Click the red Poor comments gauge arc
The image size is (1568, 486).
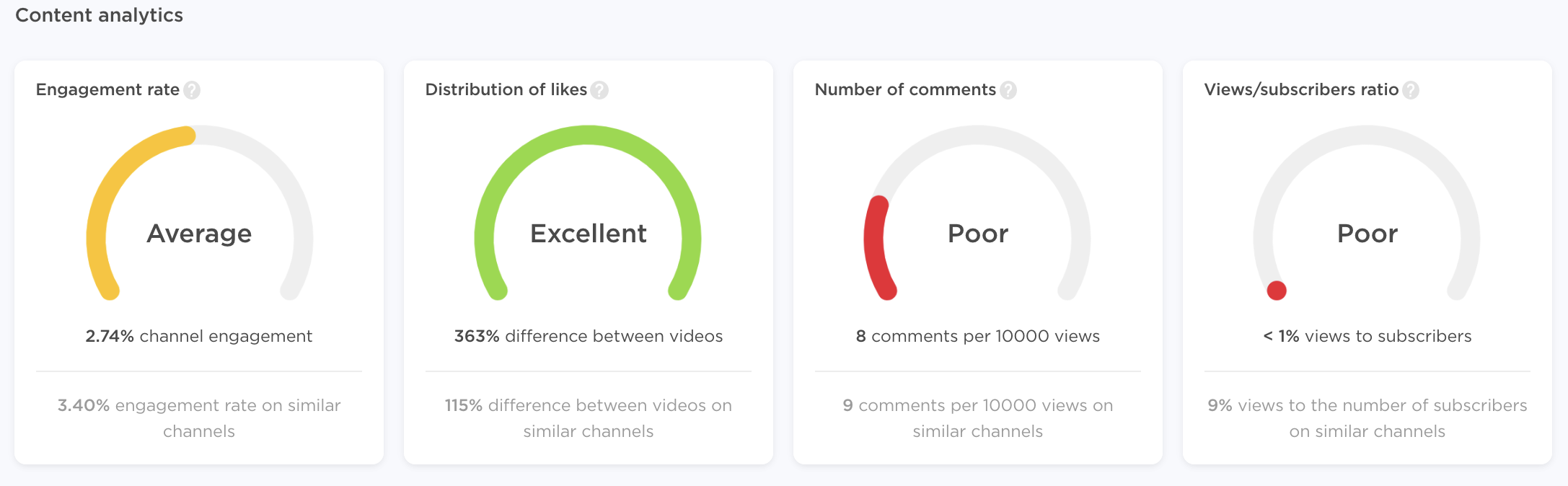(x=876, y=245)
